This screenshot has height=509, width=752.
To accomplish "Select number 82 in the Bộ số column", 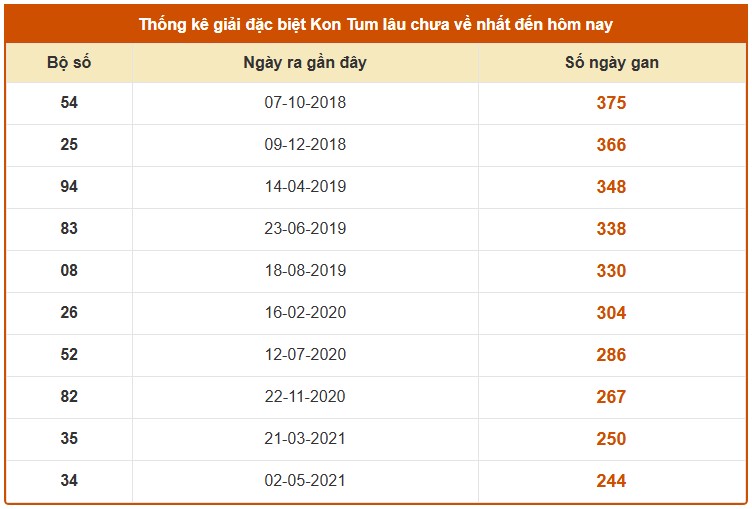I will pos(69,397).
